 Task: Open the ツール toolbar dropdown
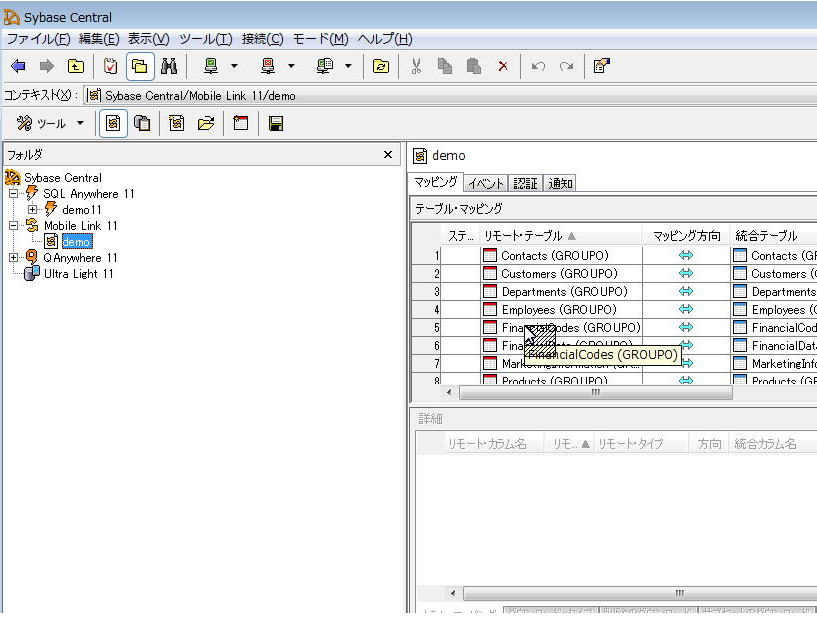point(80,123)
